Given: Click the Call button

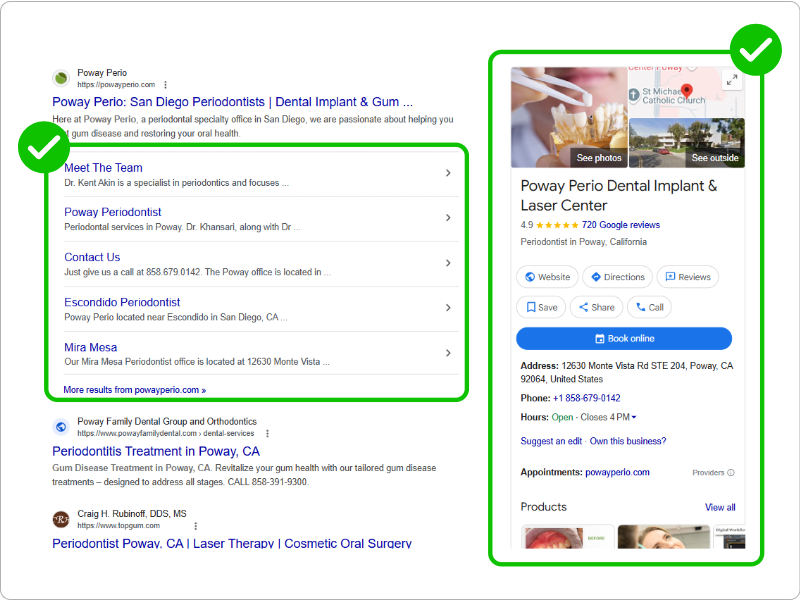Looking at the screenshot, I should 649,307.
